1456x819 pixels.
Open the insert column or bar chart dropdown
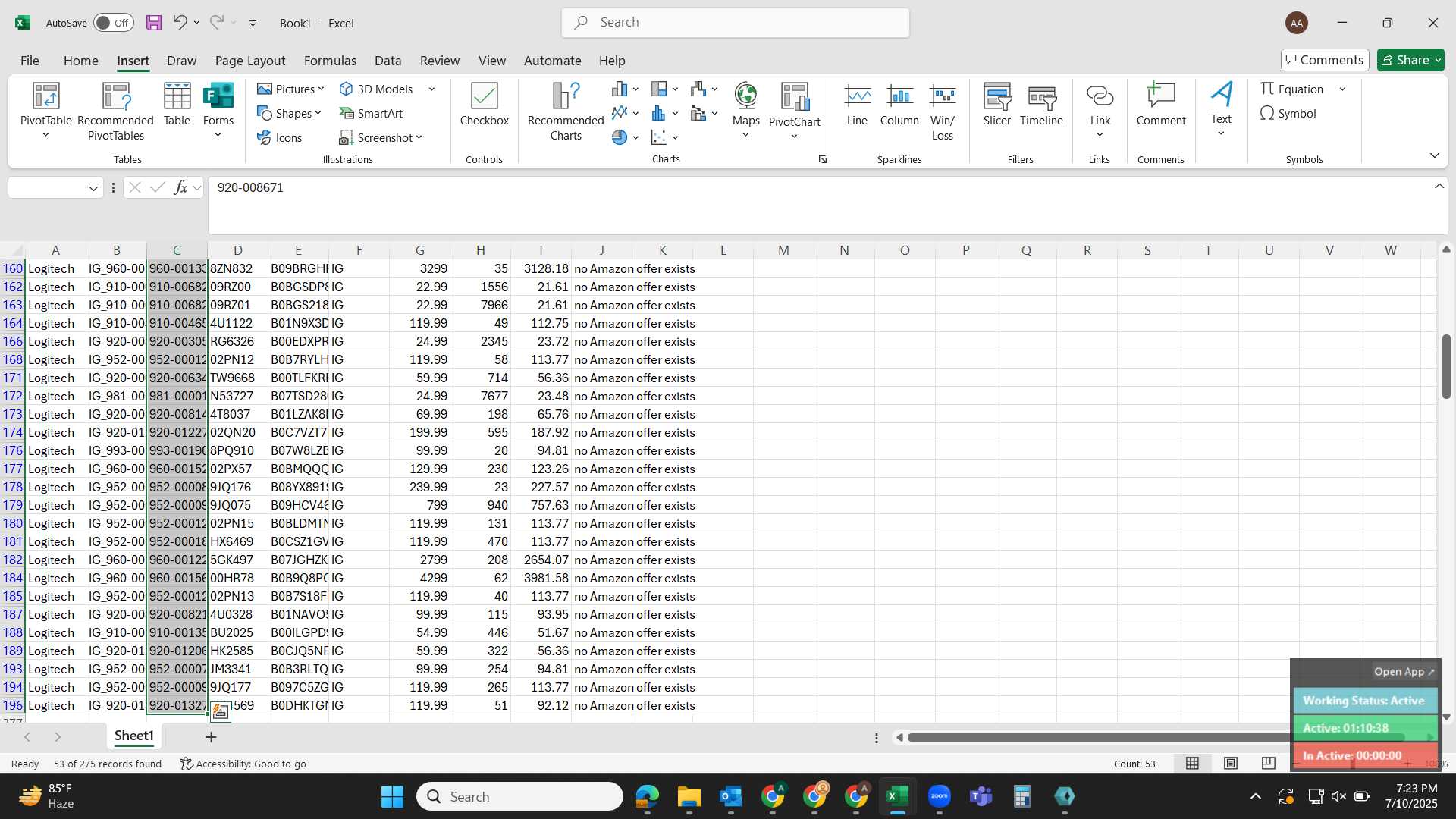[x=635, y=89]
